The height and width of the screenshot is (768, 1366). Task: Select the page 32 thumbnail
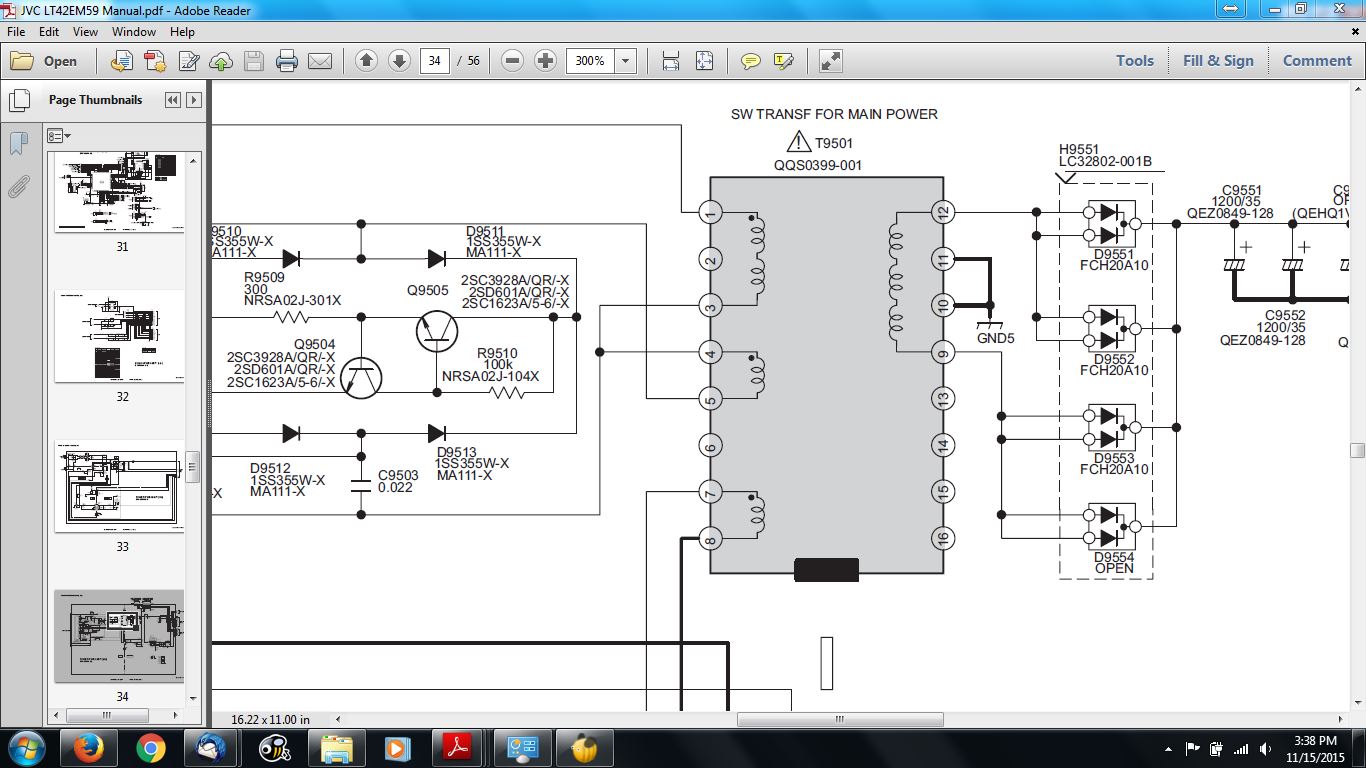(120, 337)
